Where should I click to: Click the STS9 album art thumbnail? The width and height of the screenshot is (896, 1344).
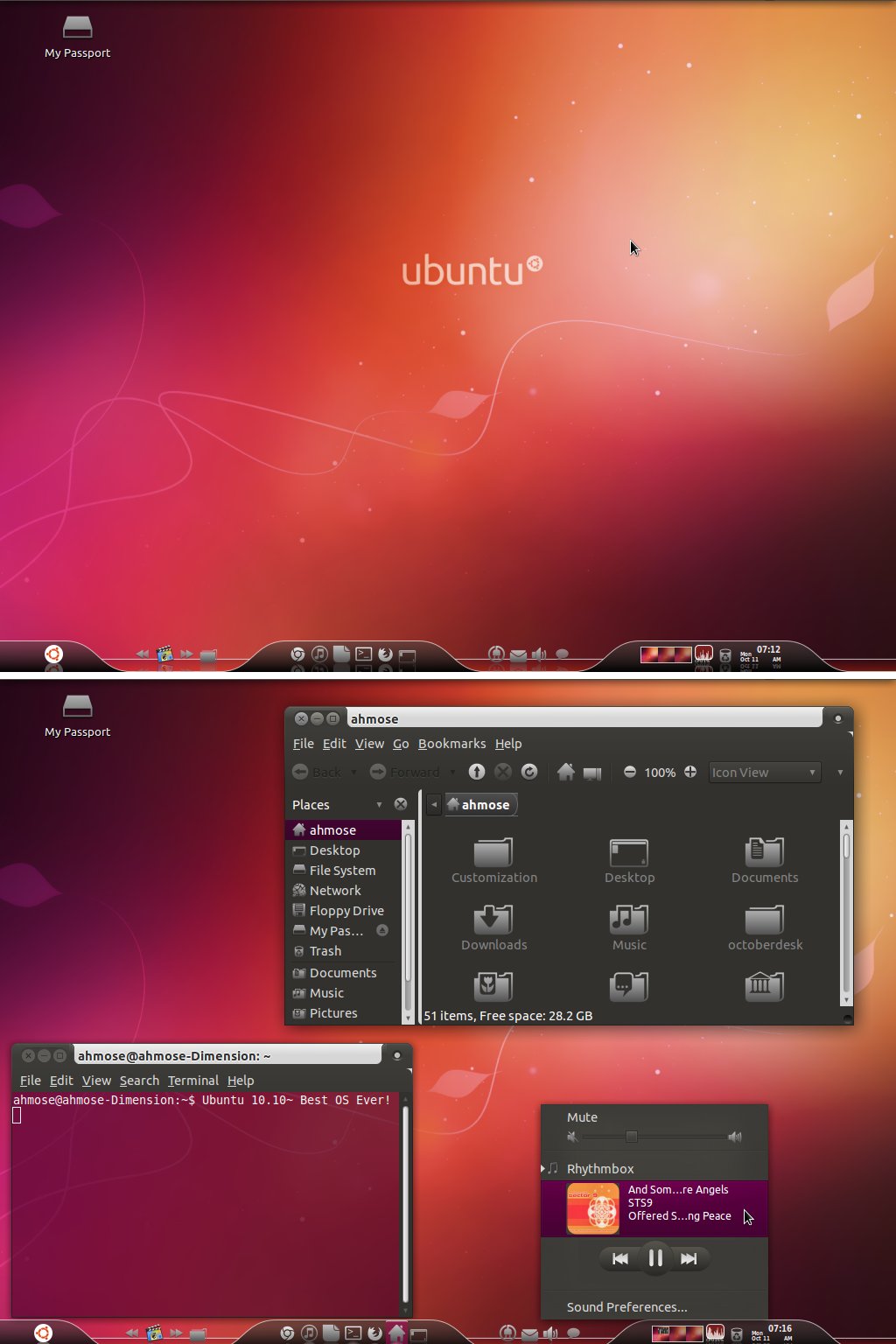point(592,1208)
